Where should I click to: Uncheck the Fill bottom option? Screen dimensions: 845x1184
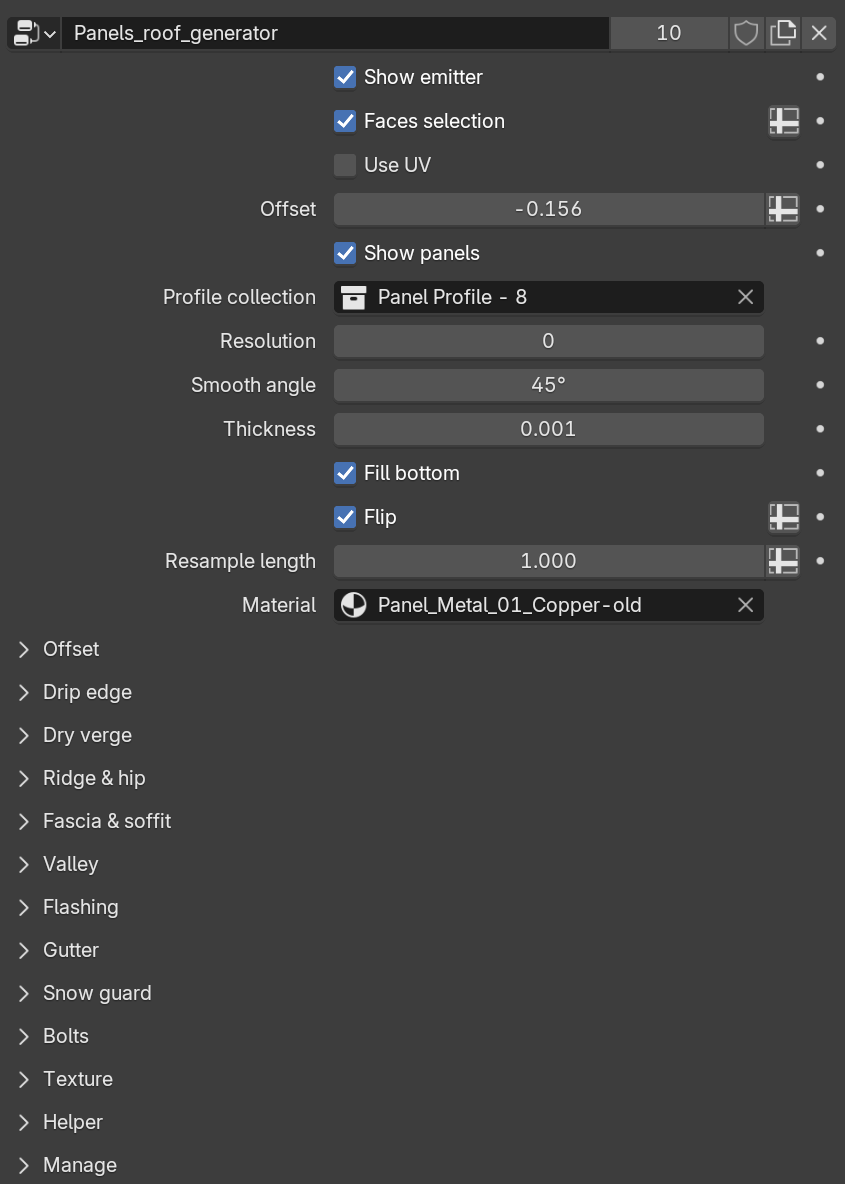pos(345,473)
